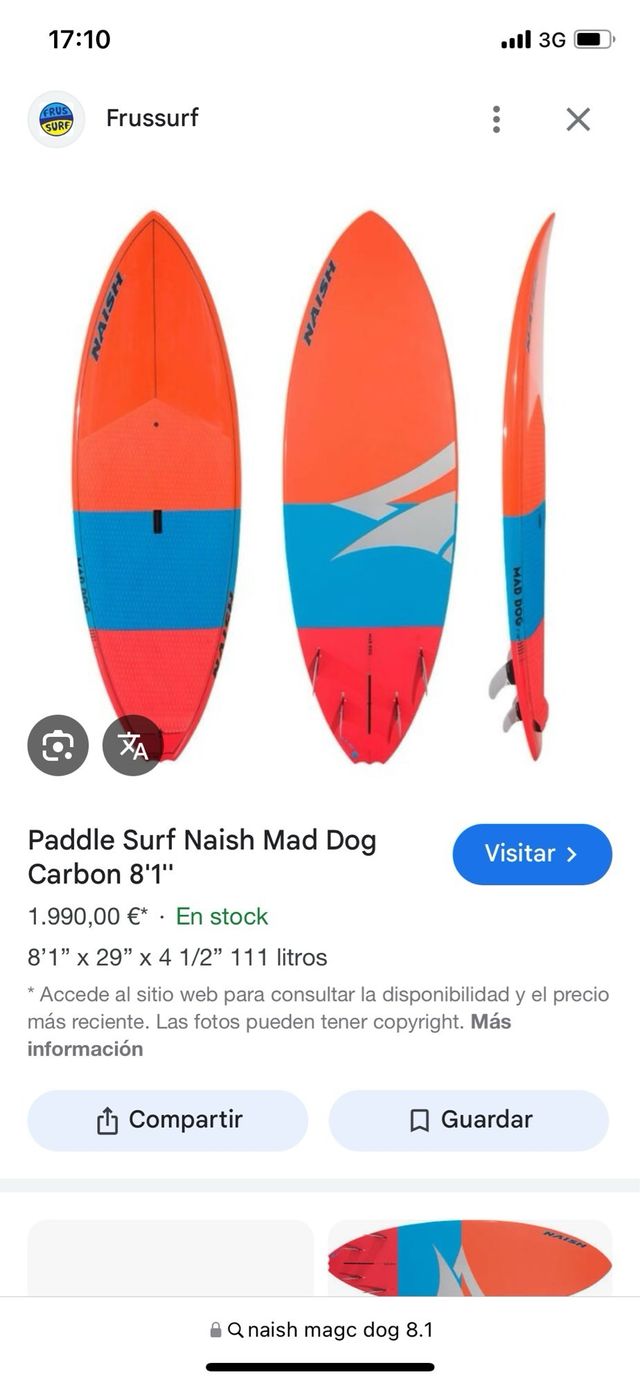Click the Visitar button
Image resolution: width=640 pixels, height=1385 pixels.
(532, 854)
